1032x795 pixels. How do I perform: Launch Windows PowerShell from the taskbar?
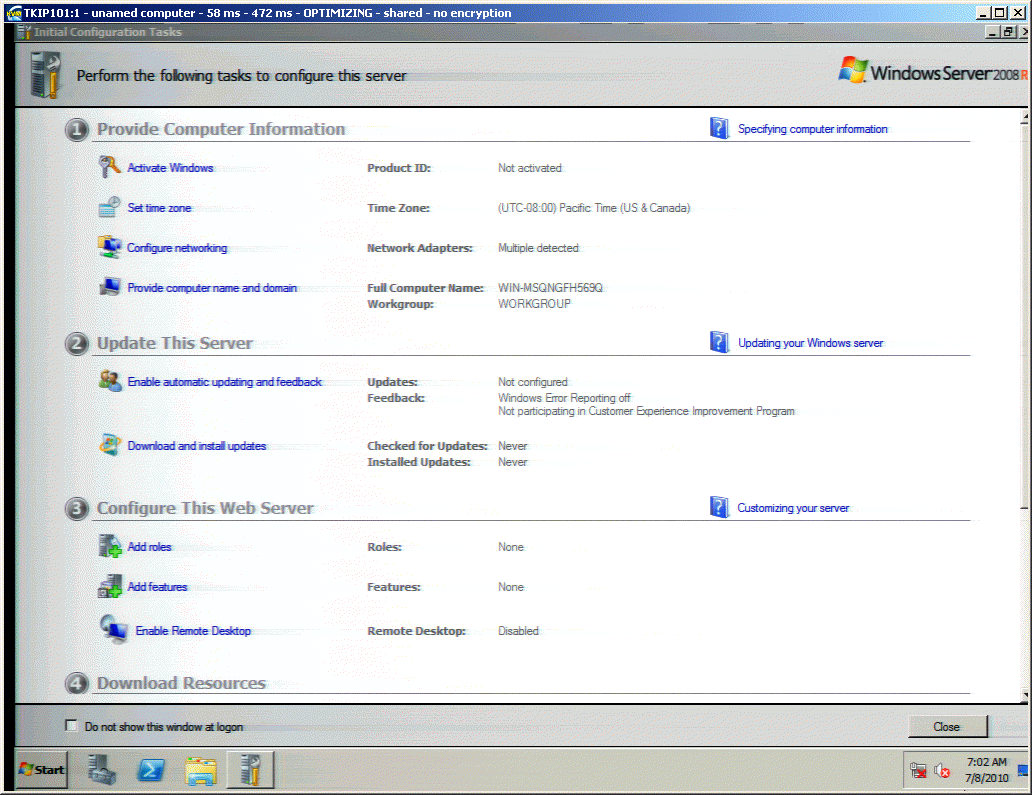151,769
